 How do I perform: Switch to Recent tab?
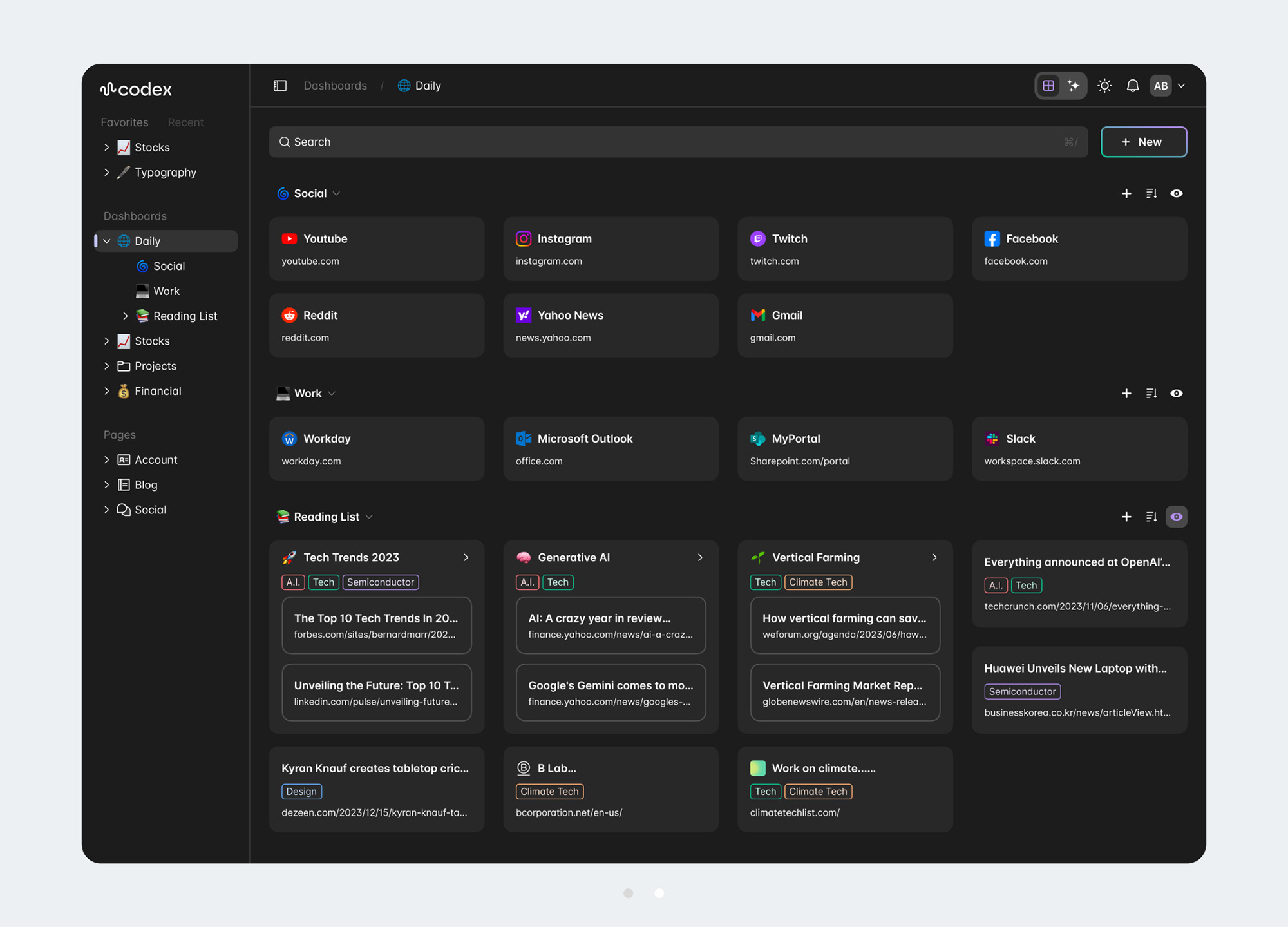(185, 122)
